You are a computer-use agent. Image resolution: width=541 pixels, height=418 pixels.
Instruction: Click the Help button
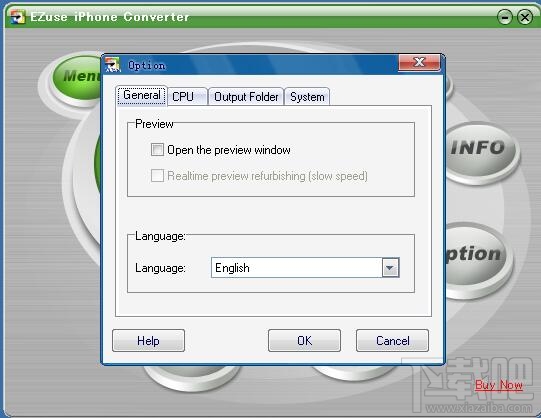click(x=148, y=341)
